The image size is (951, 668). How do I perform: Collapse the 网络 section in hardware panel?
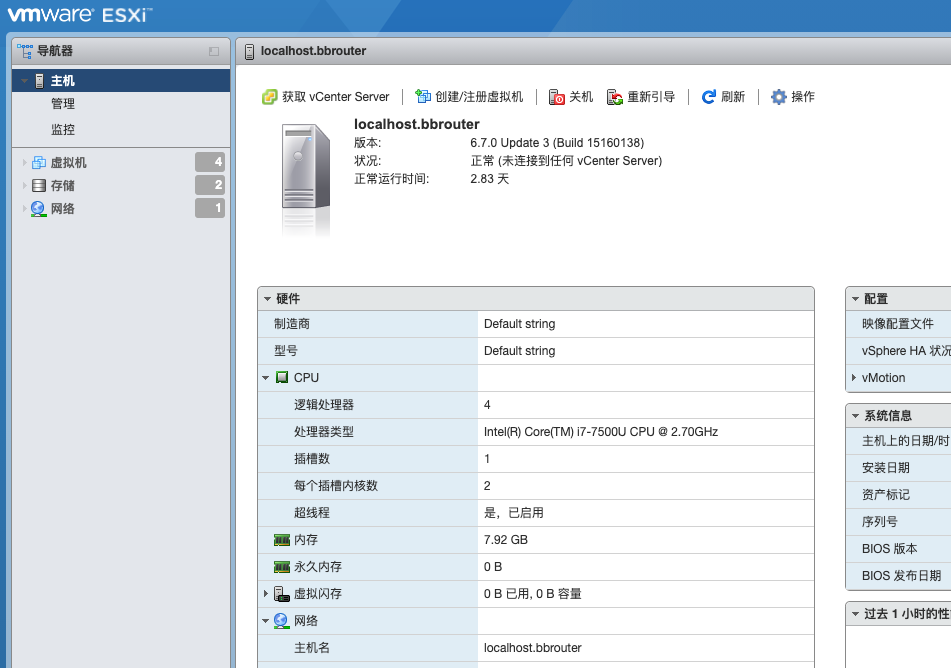(266, 621)
